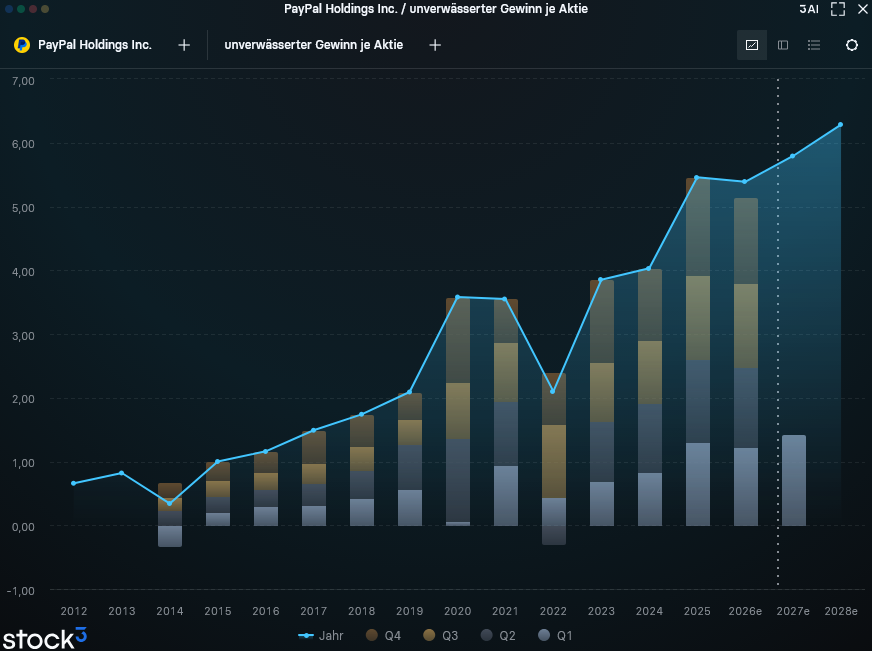Image resolution: width=872 pixels, height=651 pixels.
Task: Switch to split panel view icon
Action: coord(783,45)
